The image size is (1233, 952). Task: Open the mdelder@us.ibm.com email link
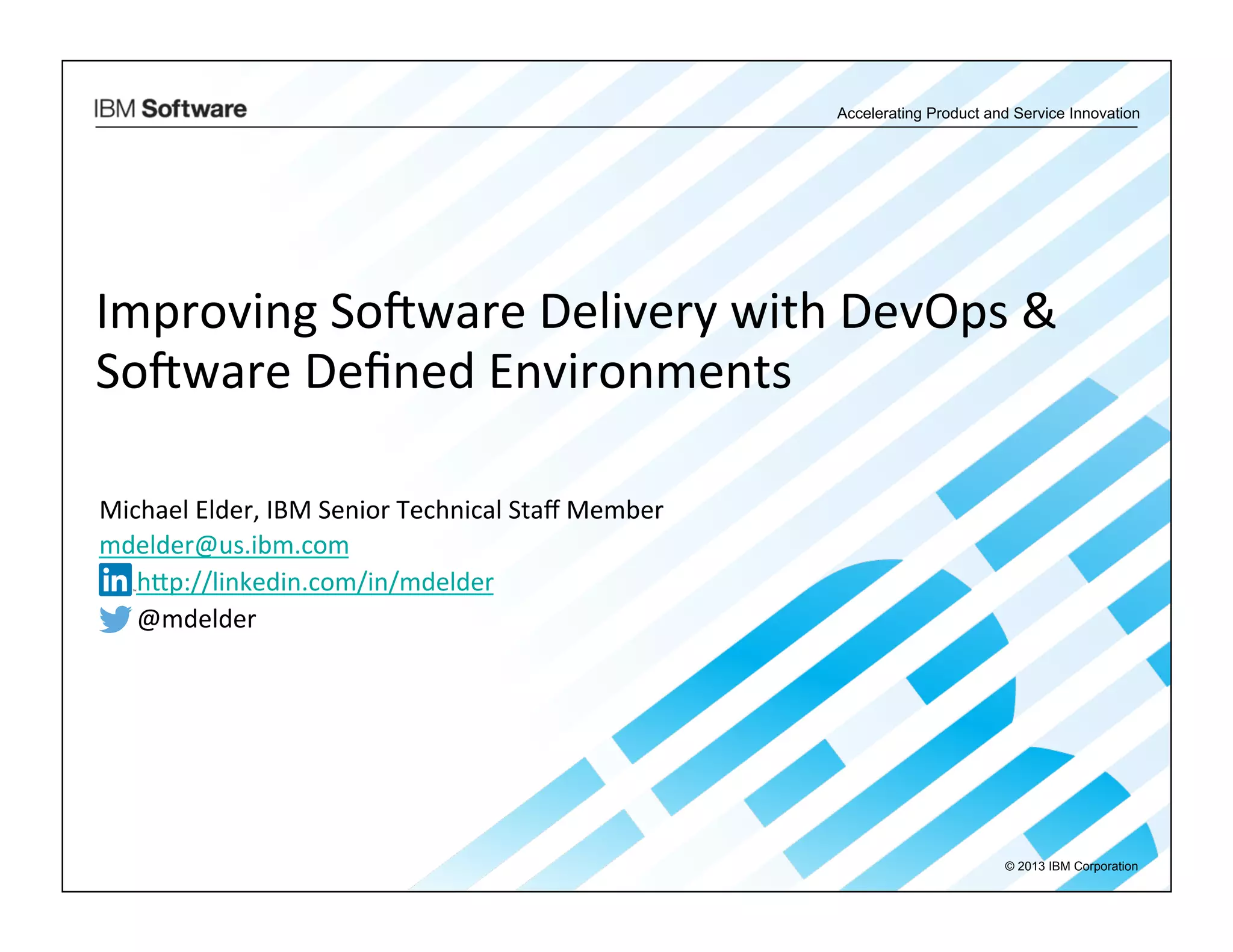click(224, 545)
